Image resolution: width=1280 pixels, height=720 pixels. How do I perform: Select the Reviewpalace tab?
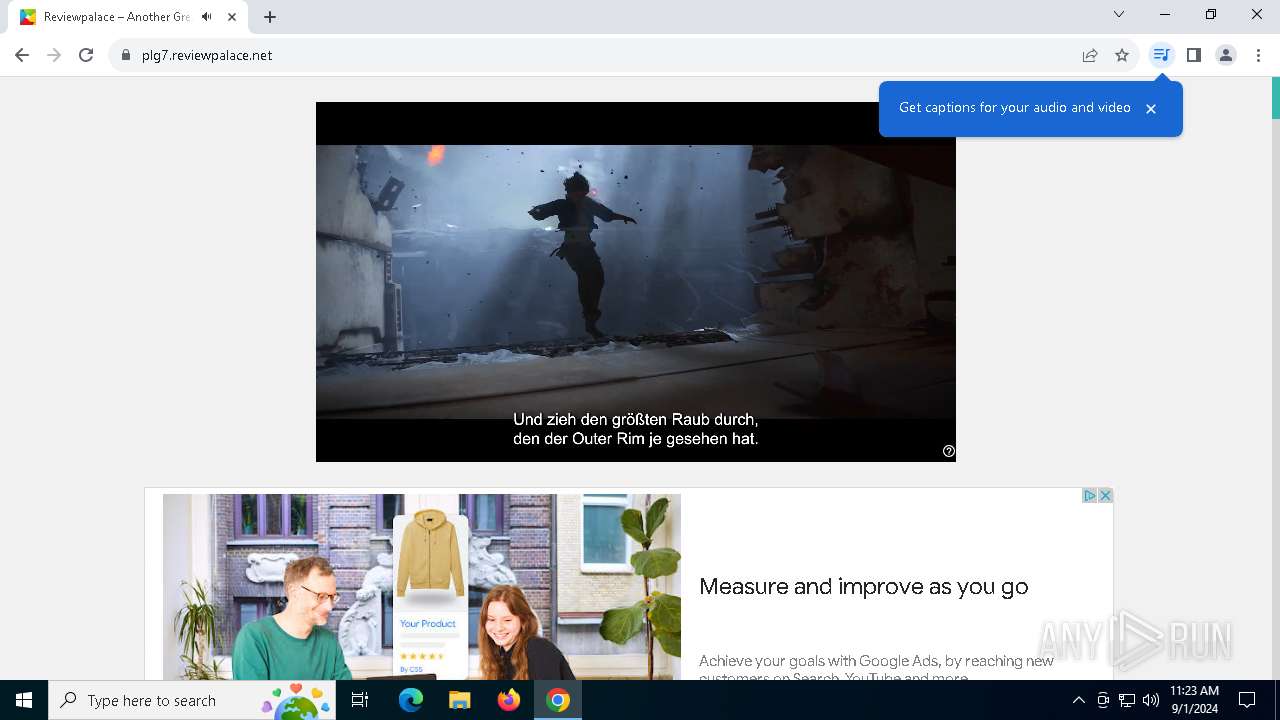(x=129, y=17)
